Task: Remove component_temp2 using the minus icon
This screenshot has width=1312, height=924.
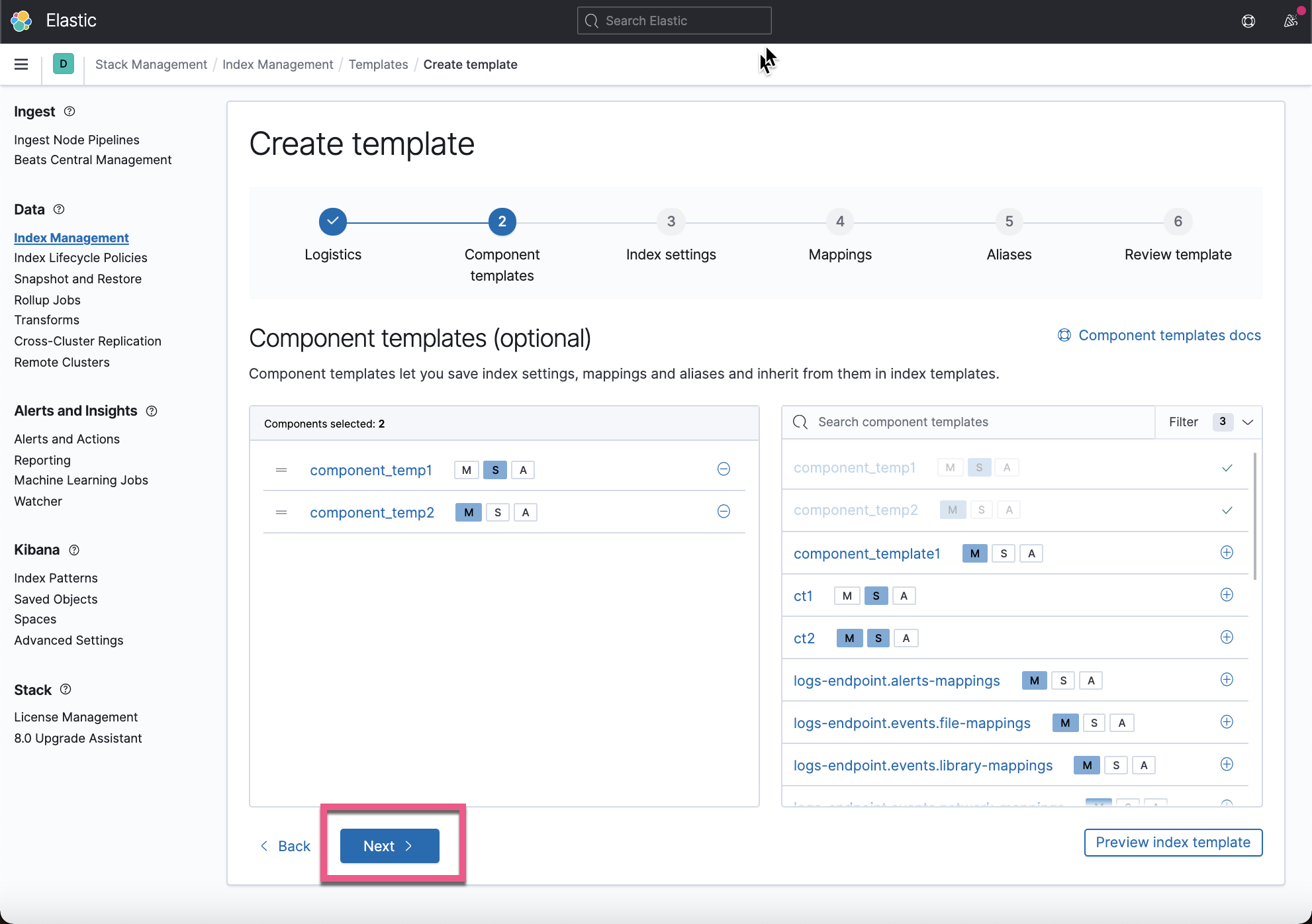Action: [724, 512]
